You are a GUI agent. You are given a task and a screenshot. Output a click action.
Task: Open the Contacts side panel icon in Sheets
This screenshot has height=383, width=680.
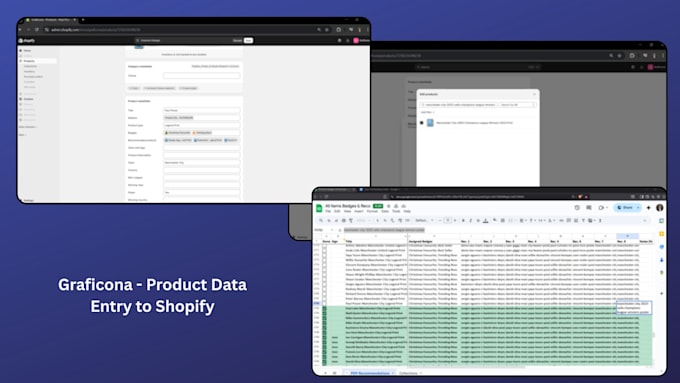point(661,260)
